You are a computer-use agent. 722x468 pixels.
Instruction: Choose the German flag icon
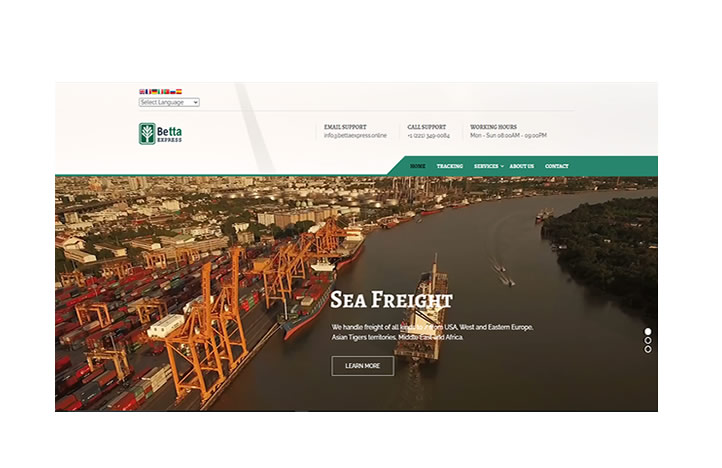pos(154,92)
